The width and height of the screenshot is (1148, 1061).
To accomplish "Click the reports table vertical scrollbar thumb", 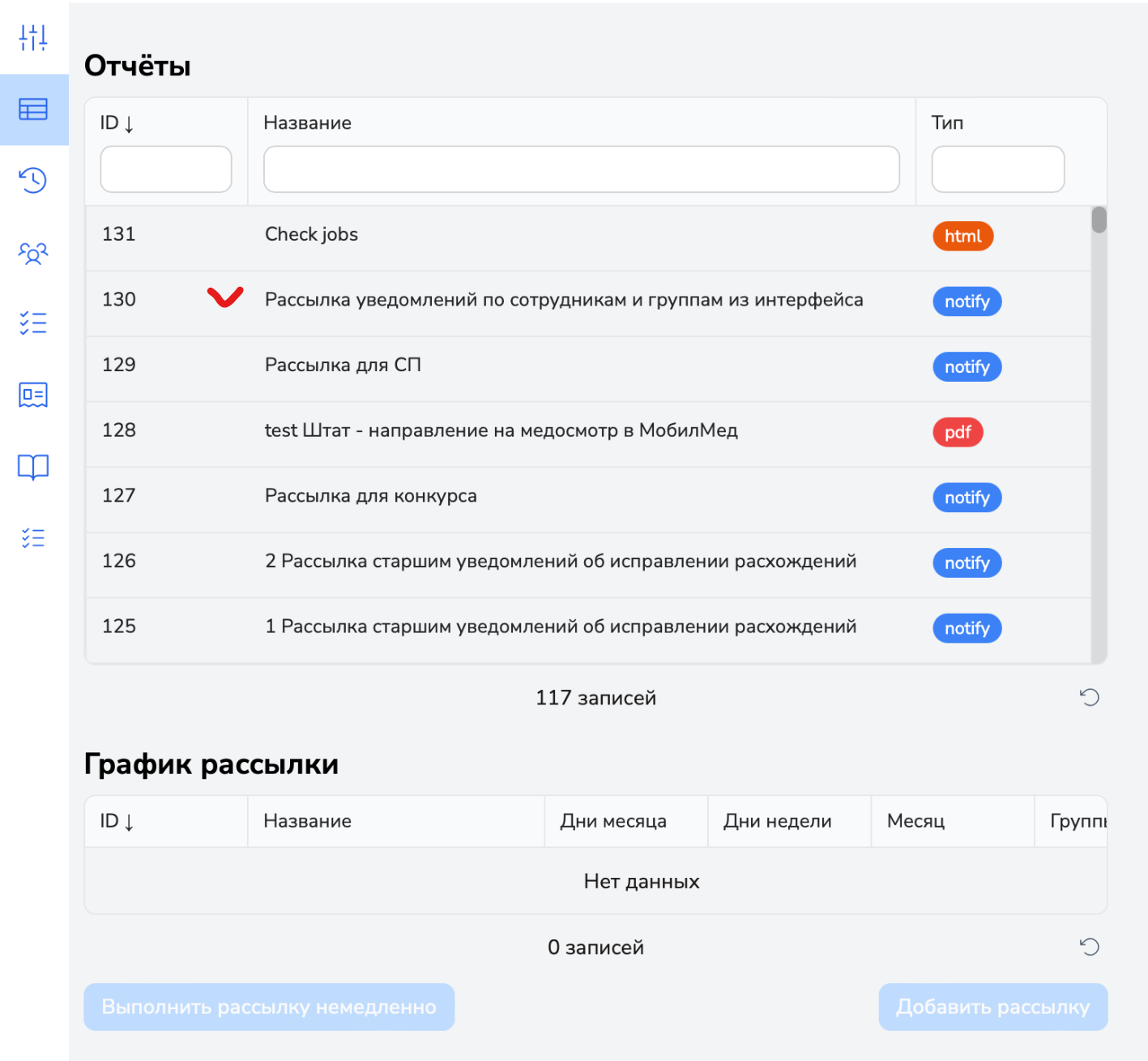I will click(x=1099, y=220).
